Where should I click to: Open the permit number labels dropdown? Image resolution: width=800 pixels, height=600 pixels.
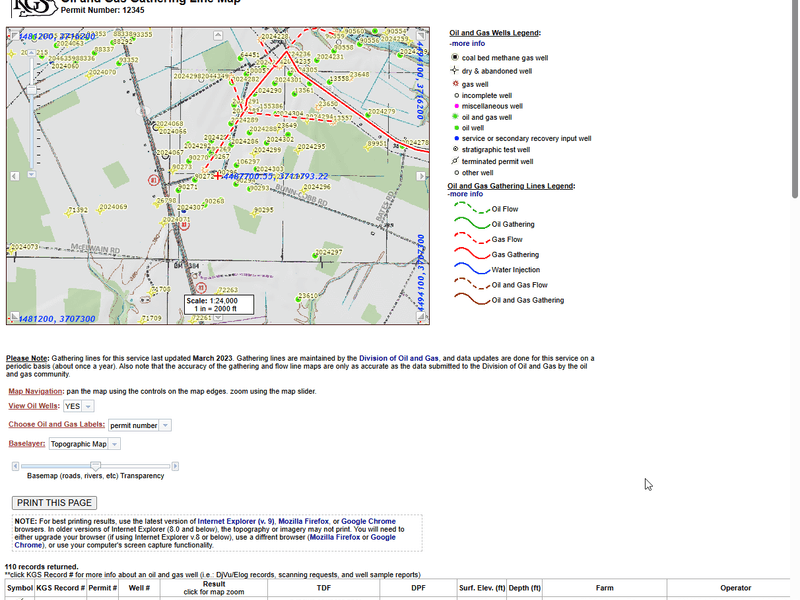click(x=140, y=425)
